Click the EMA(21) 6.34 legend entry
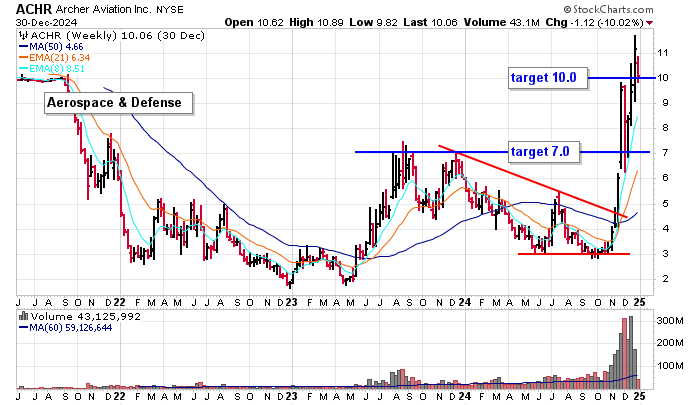 (x=54, y=58)
